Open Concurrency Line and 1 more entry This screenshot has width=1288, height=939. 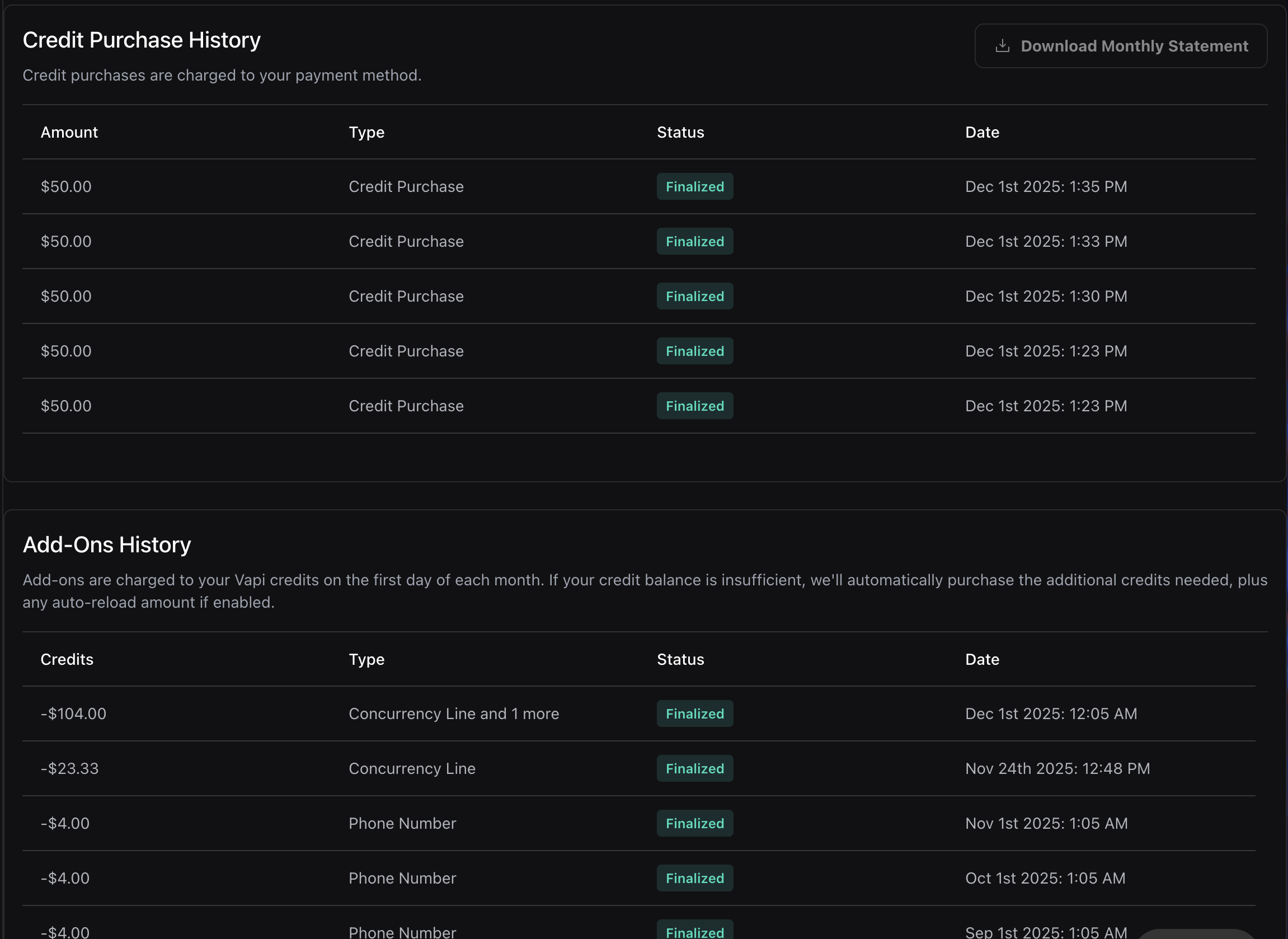[453, 714]
